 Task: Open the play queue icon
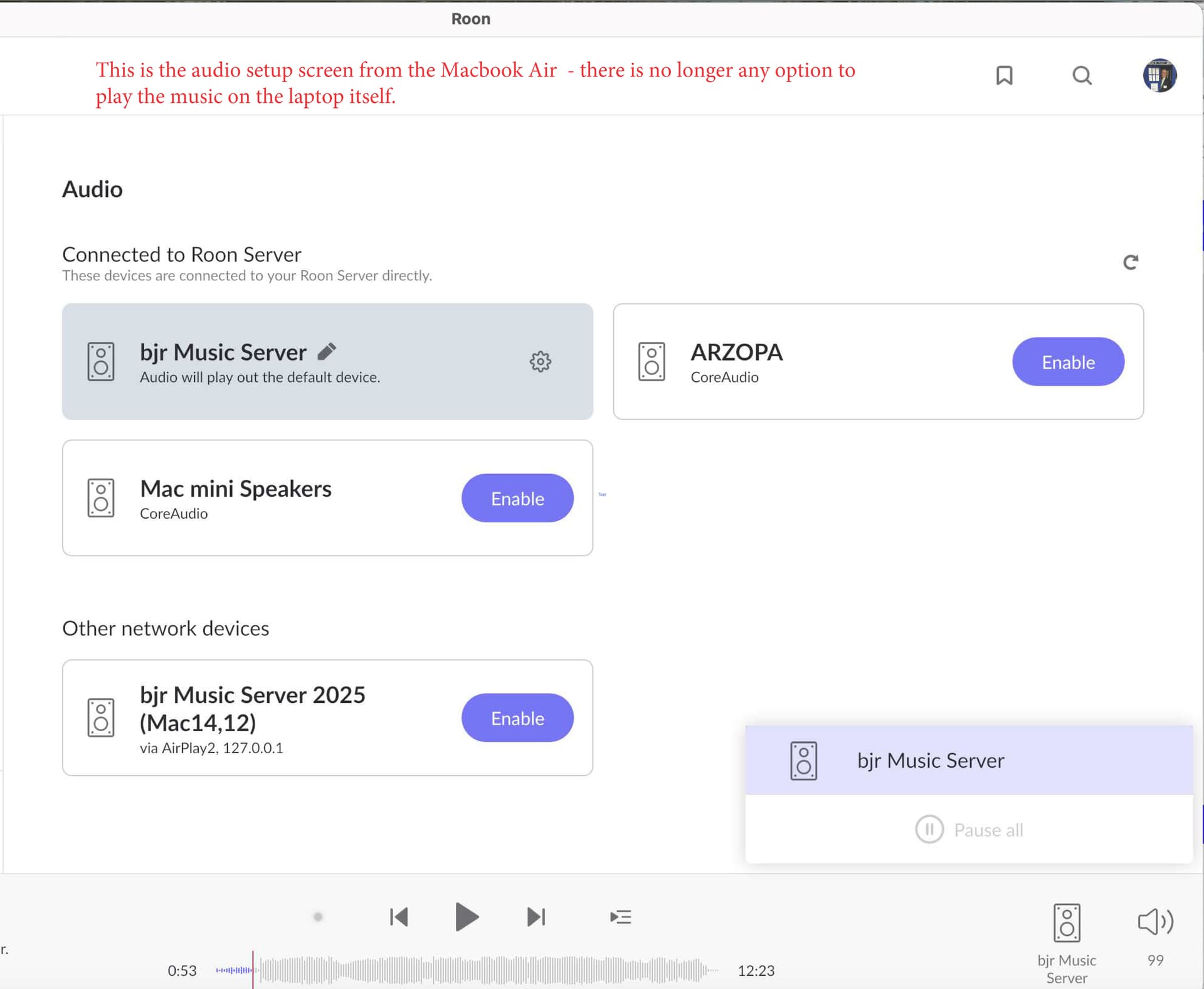coord(620,917)
